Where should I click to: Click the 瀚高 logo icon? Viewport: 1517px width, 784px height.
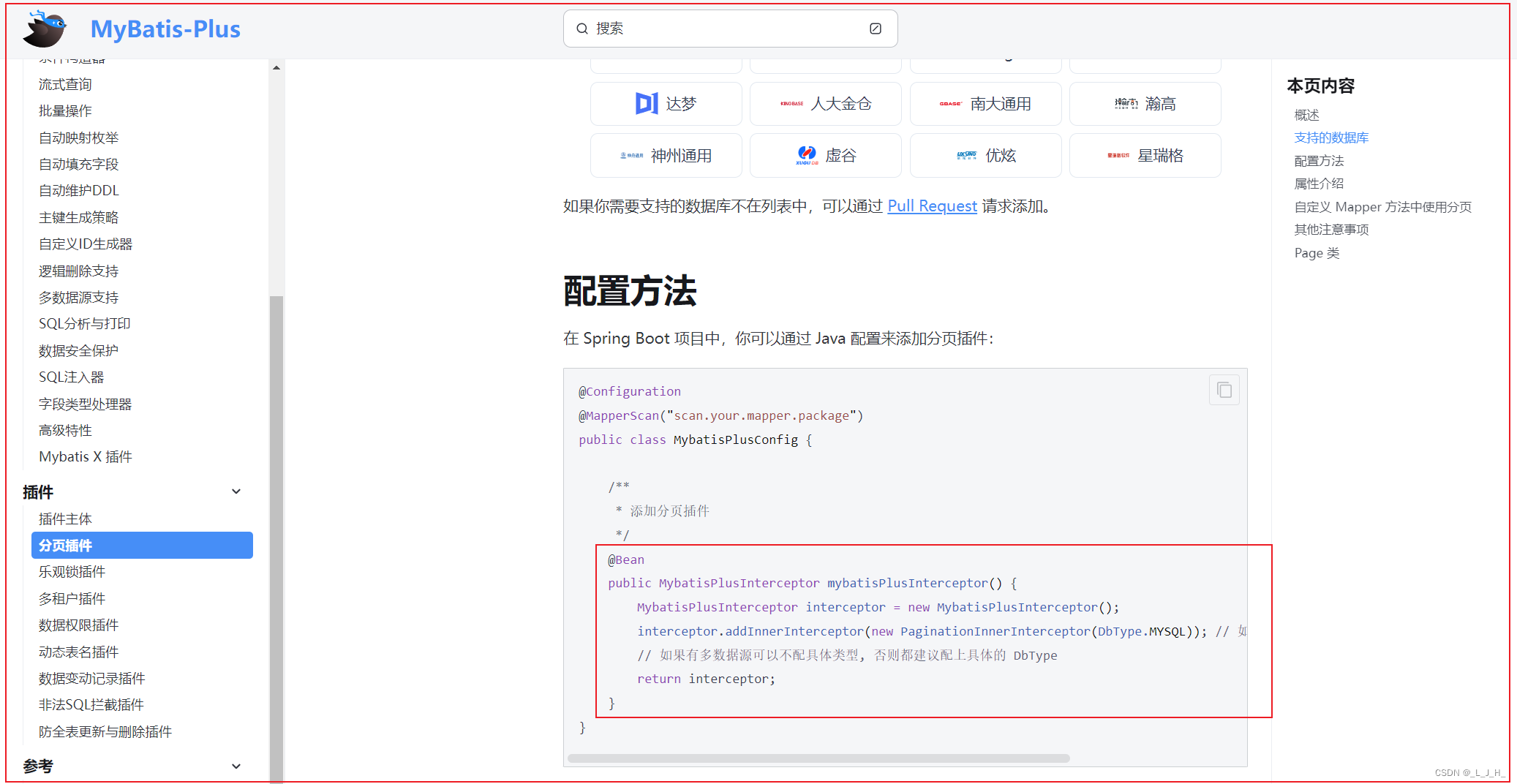(1126, 104)
